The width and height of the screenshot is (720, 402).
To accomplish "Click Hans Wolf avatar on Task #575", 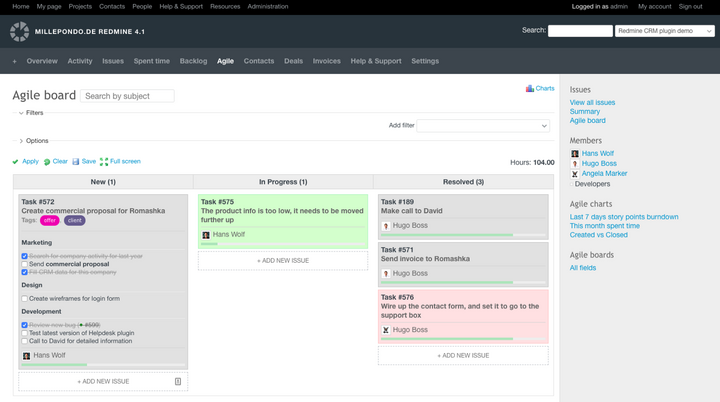I will pyautogui.click(x=206, y=235).
